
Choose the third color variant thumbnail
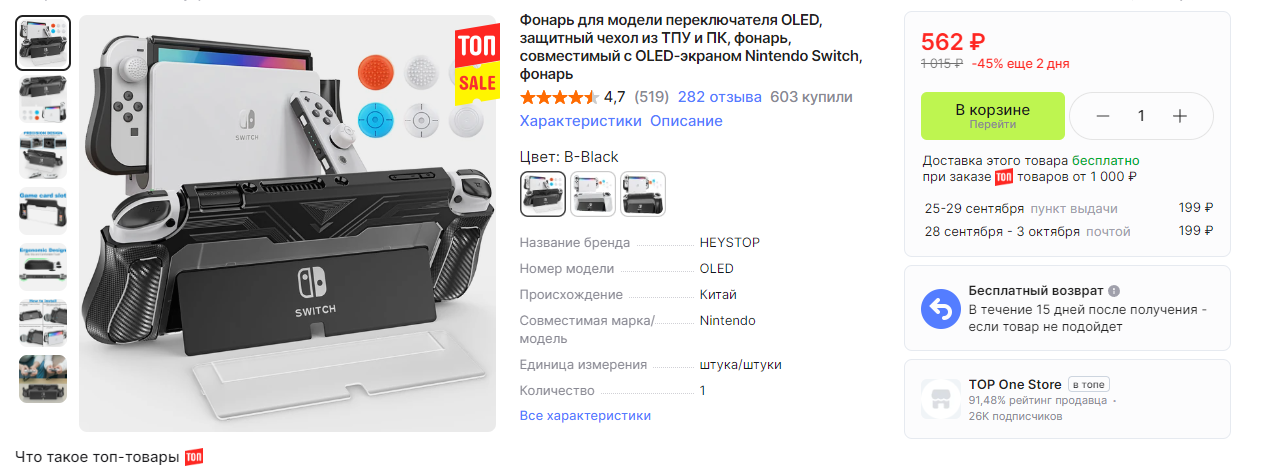tap(643, 194)
